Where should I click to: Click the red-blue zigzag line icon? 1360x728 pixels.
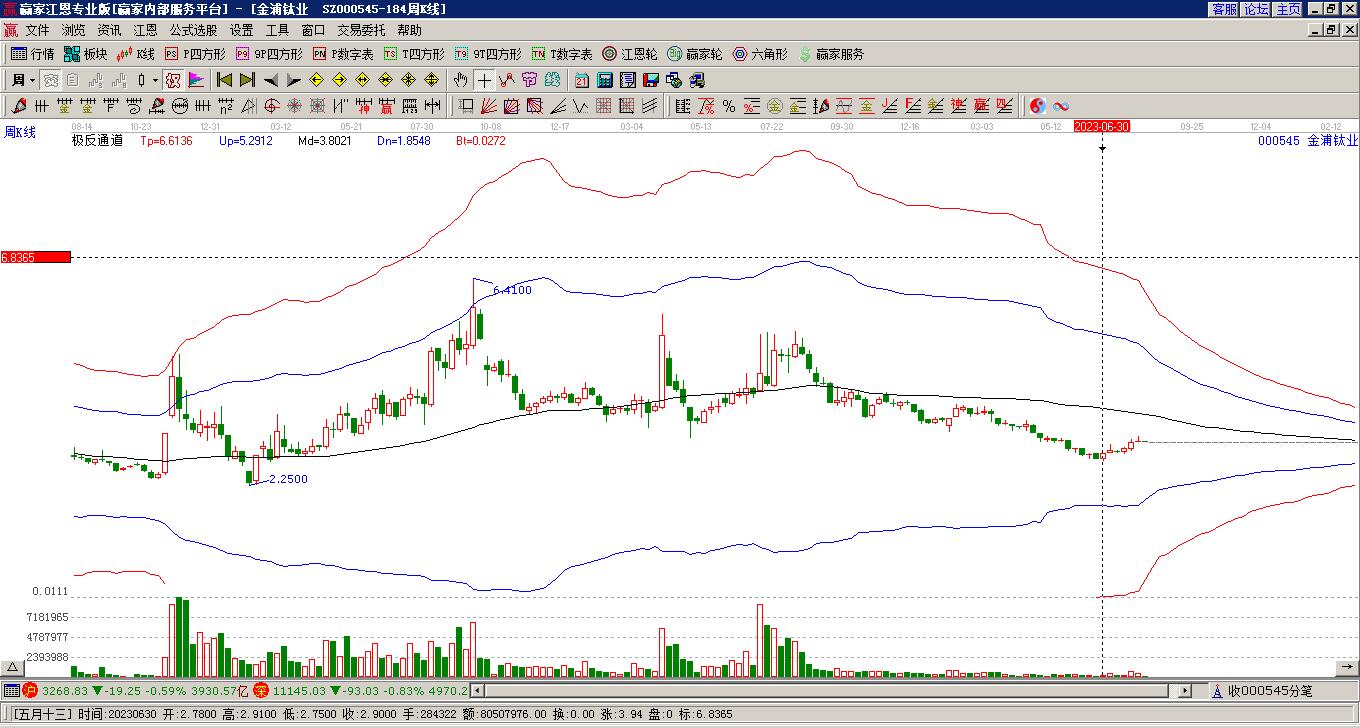point(507,80)
